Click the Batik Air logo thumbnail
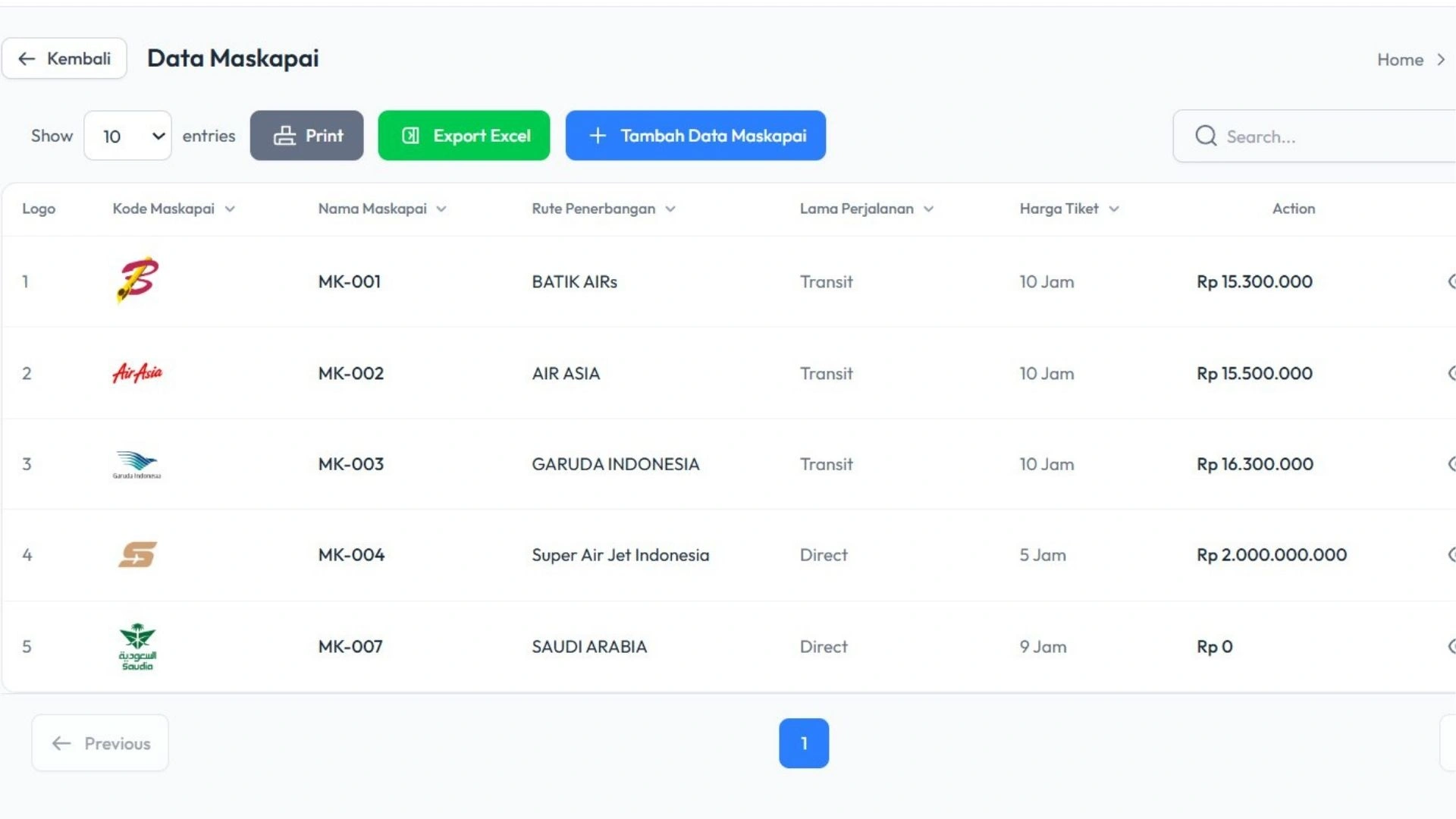Image resolution: width=1456 pixels, height=819 pixels. tap(137, 280)
